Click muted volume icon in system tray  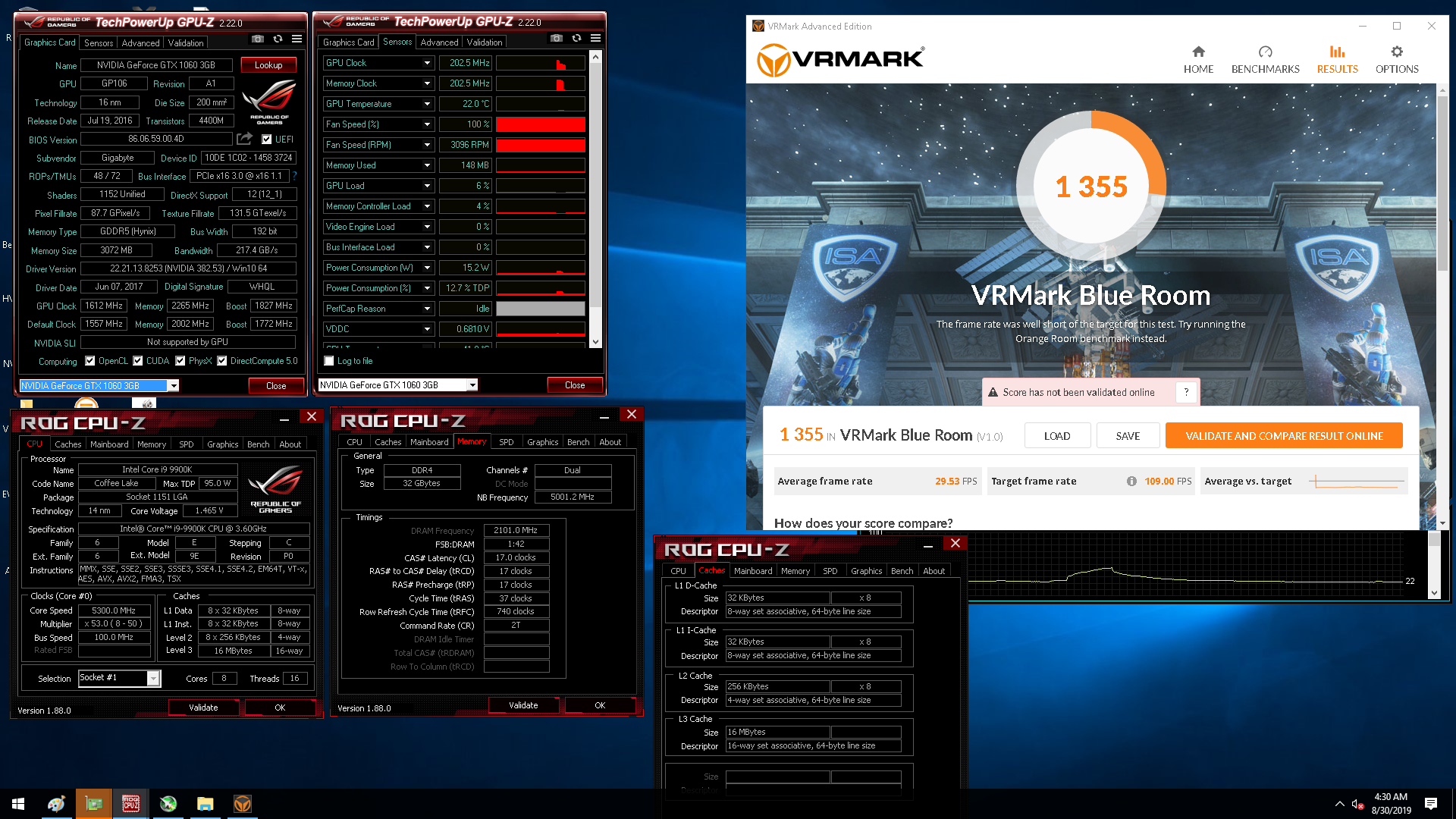1357,804
